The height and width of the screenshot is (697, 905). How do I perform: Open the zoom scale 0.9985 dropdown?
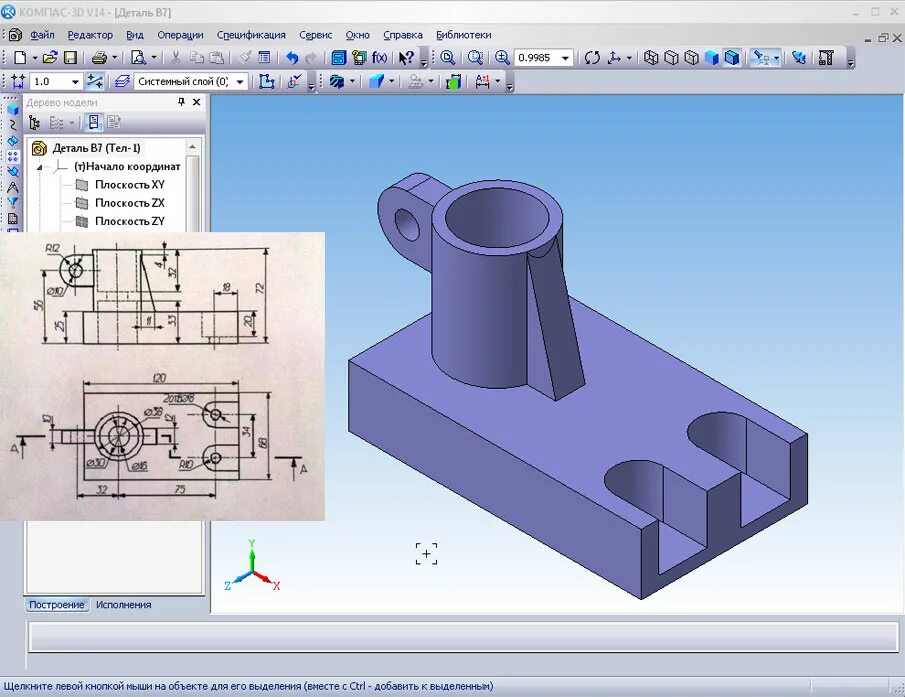(x=566, y=58)
